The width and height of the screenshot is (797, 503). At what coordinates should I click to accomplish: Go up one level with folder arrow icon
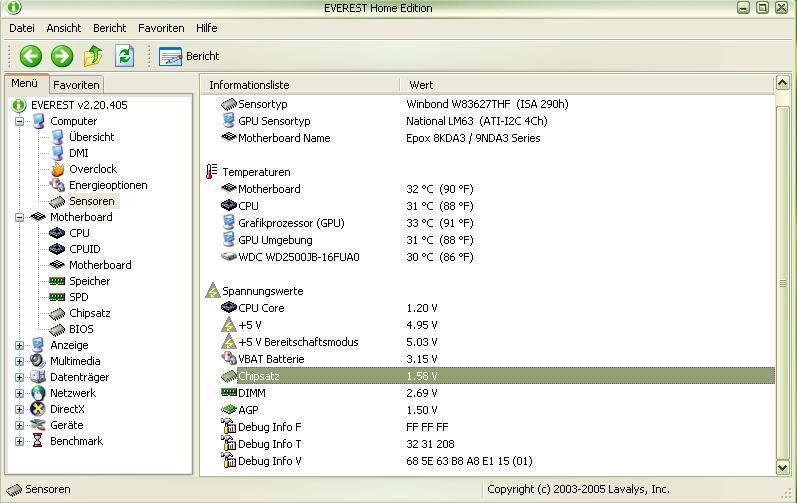(93, 56)
